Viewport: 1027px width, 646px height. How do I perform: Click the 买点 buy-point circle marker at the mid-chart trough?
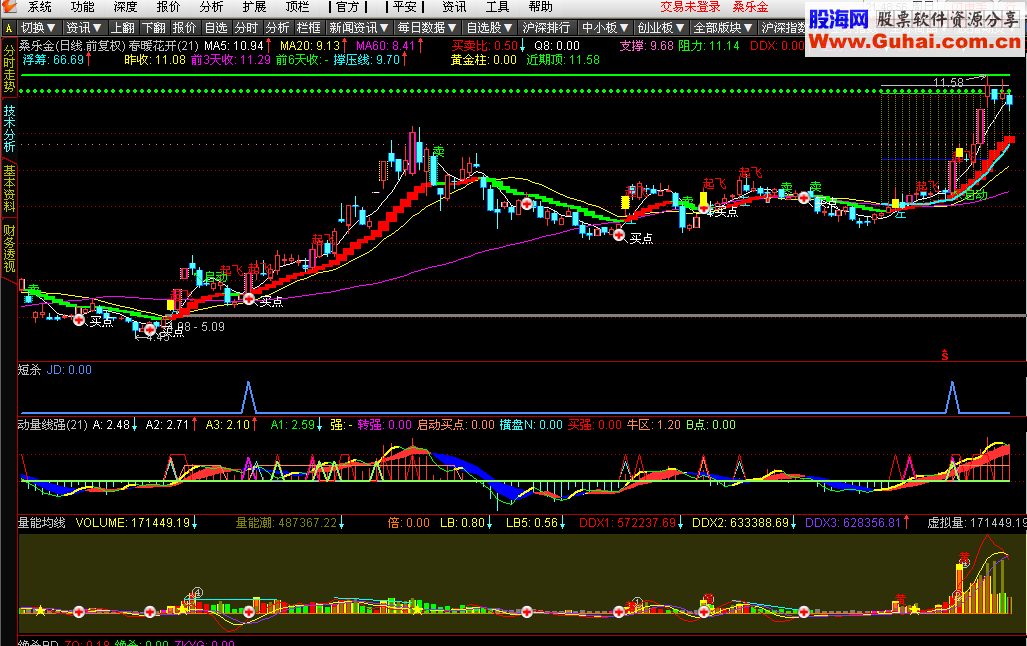tap(619, 235)
